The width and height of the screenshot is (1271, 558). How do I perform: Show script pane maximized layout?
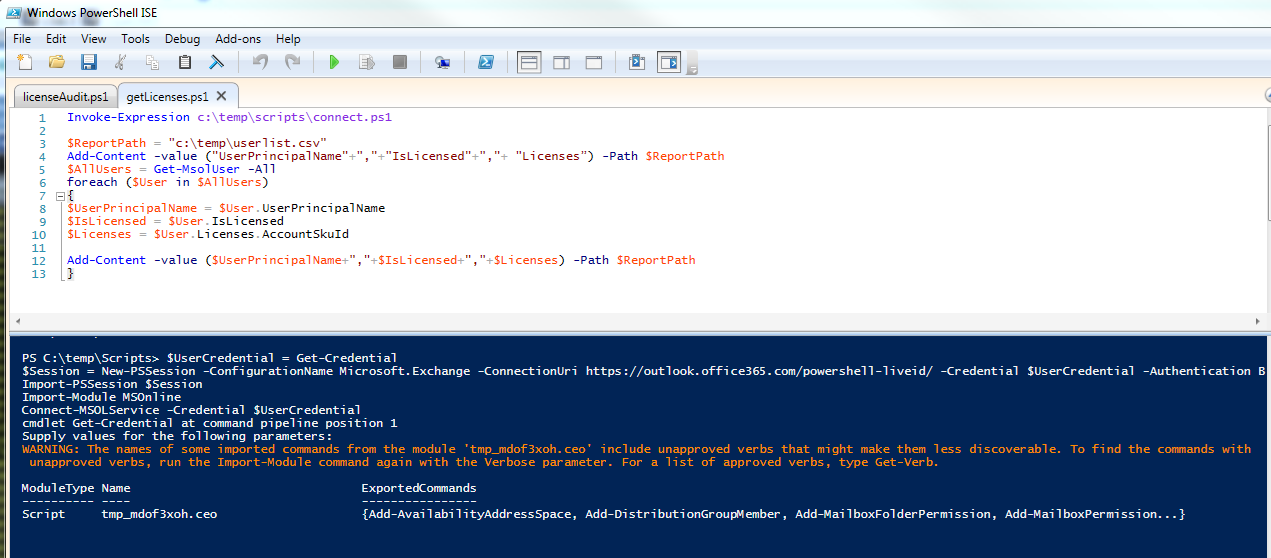point(593,63)
